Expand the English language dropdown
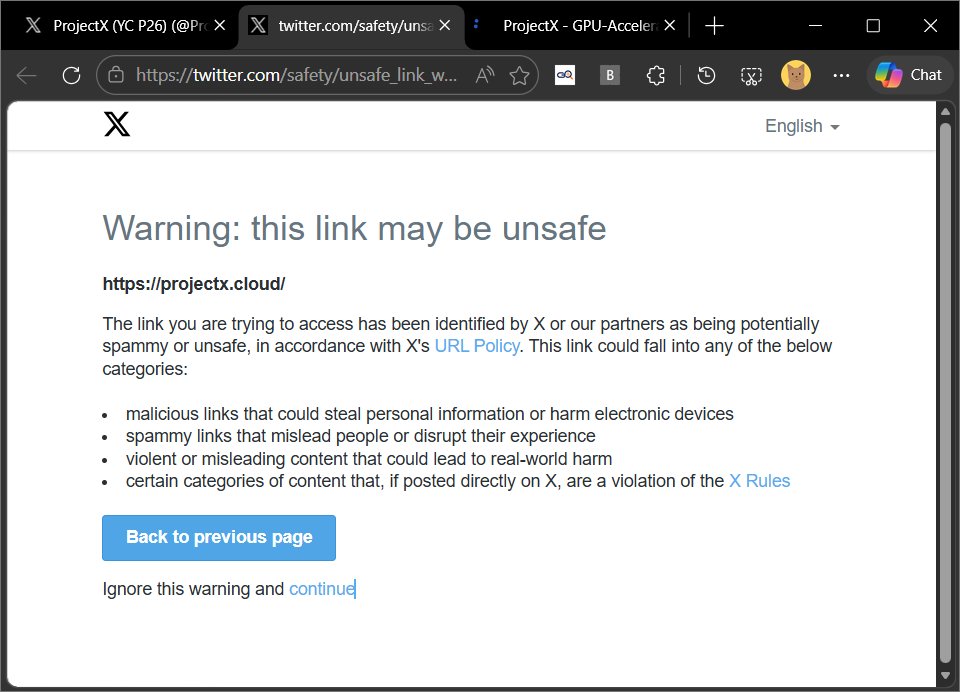 pos(802,126)
